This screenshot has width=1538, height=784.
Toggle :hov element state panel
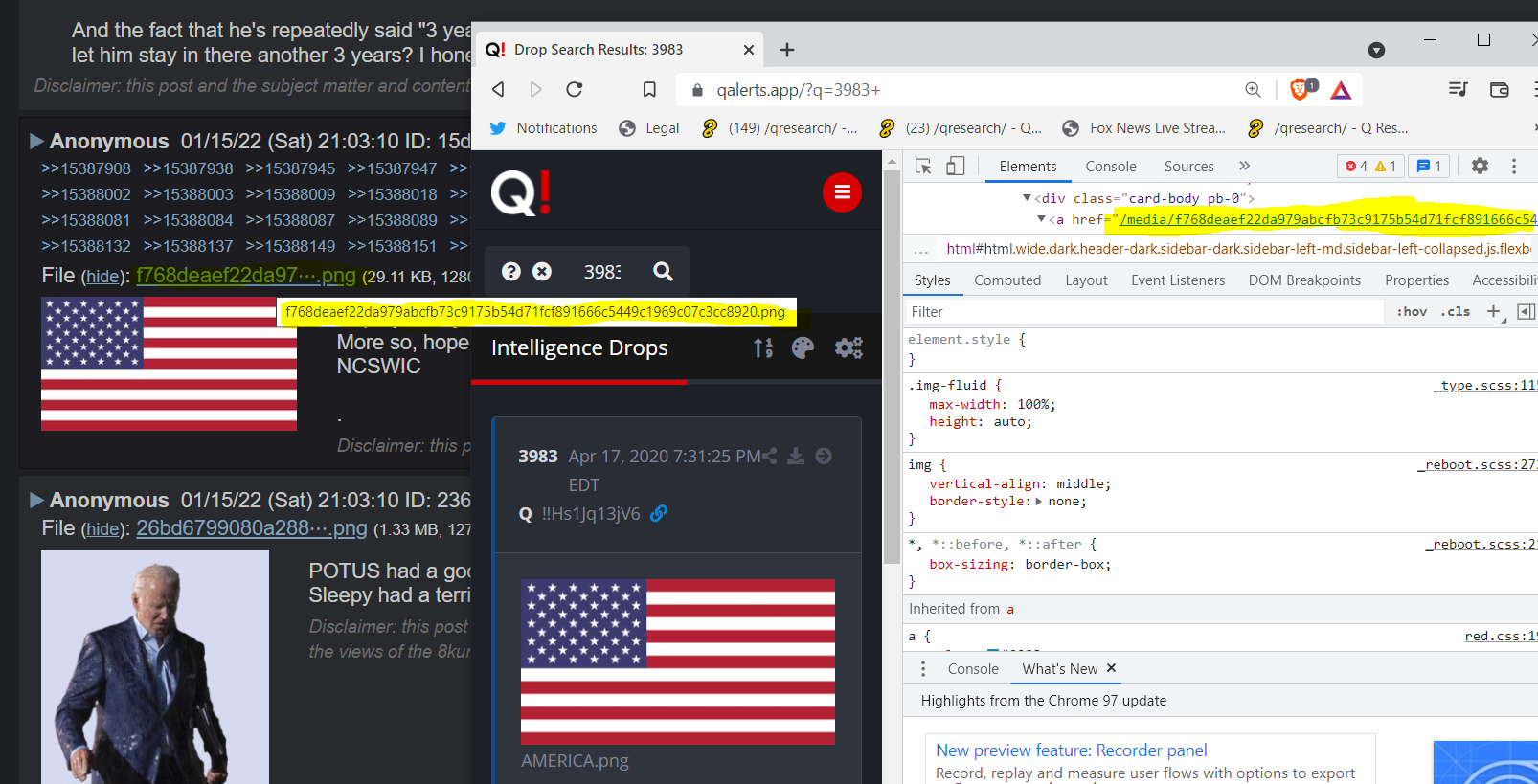[x=1412, y=312]
